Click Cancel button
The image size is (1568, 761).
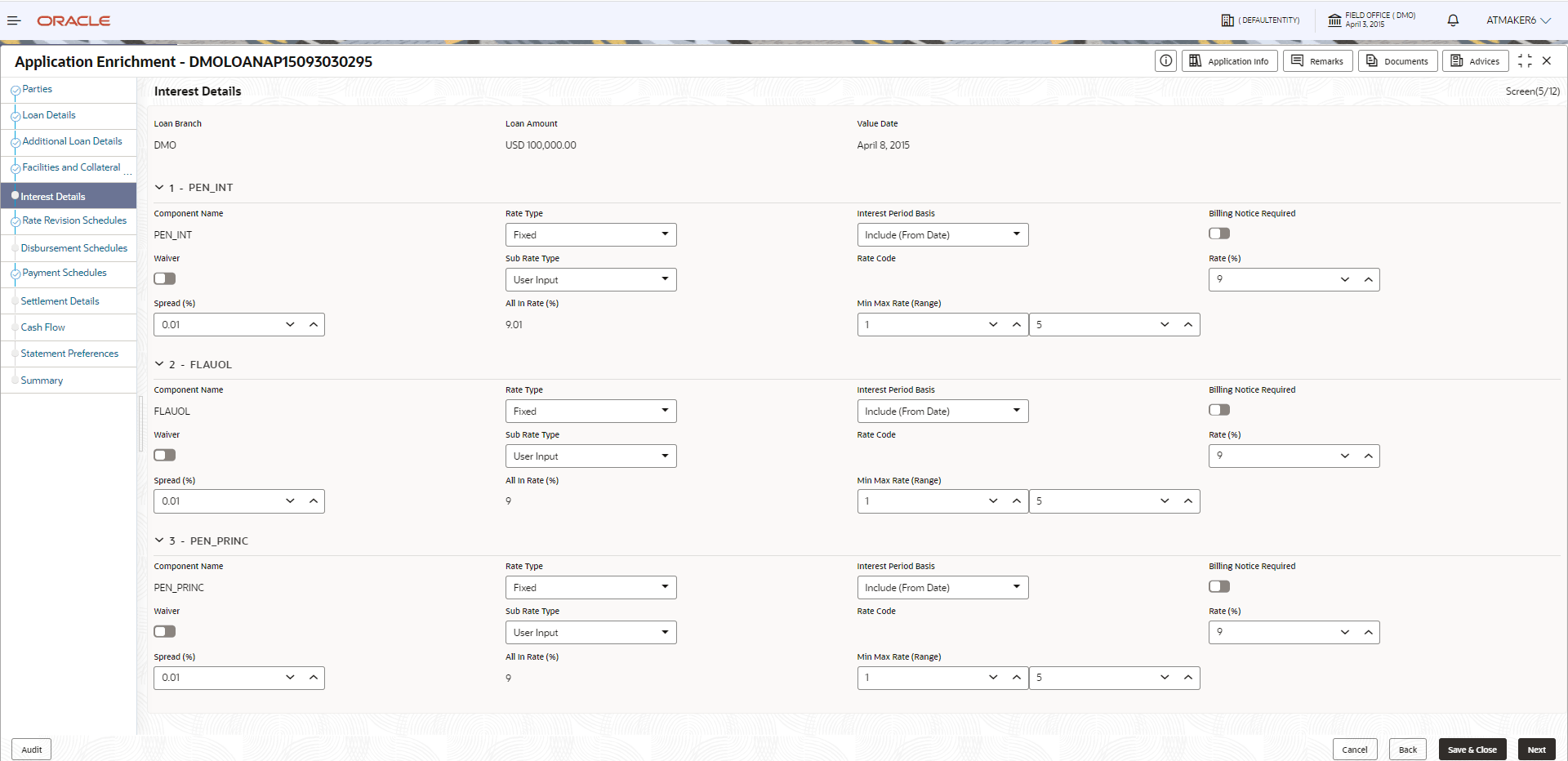(x=1355, y=750)
